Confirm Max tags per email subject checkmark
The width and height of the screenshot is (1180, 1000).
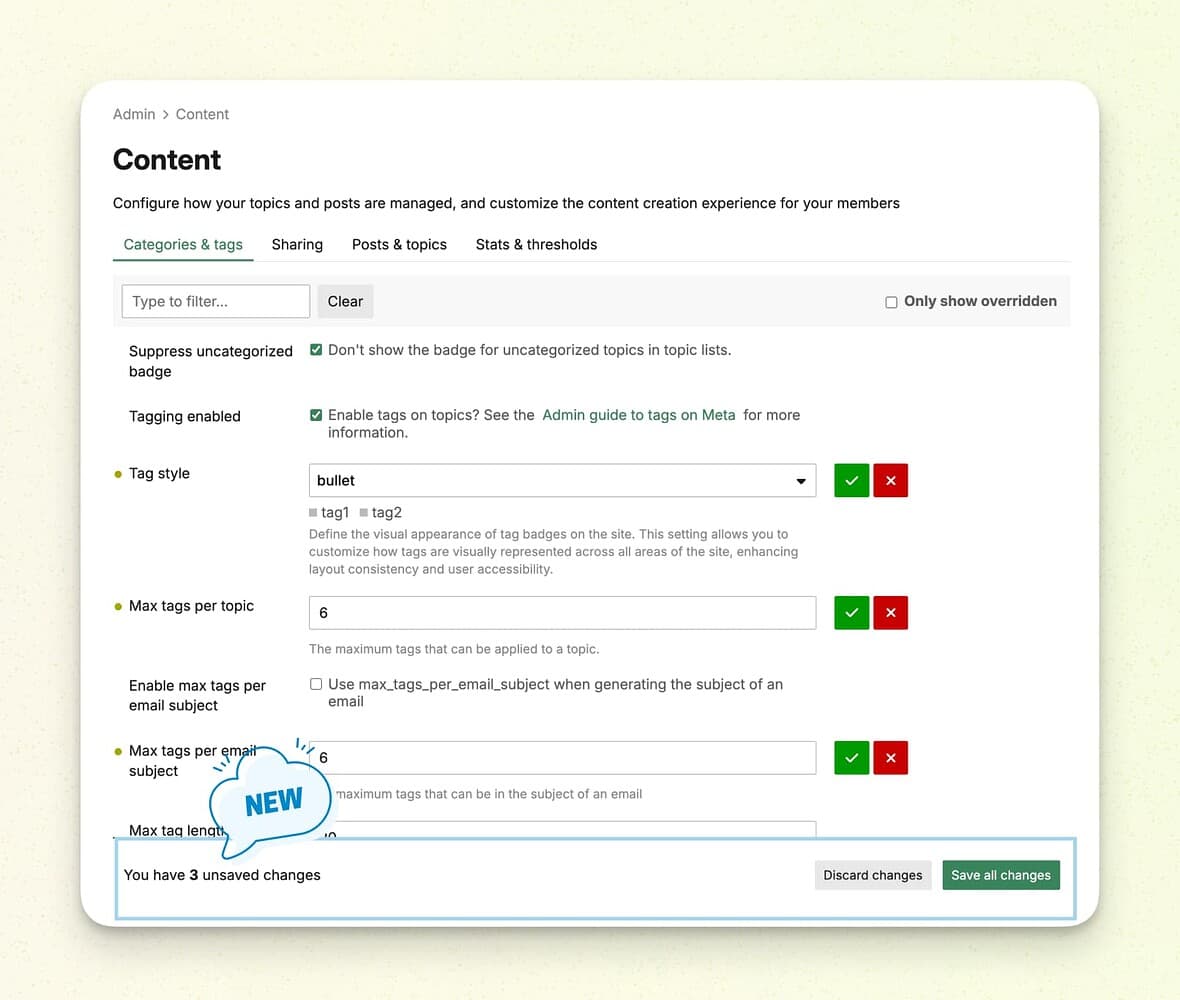[x=851, y=758]
